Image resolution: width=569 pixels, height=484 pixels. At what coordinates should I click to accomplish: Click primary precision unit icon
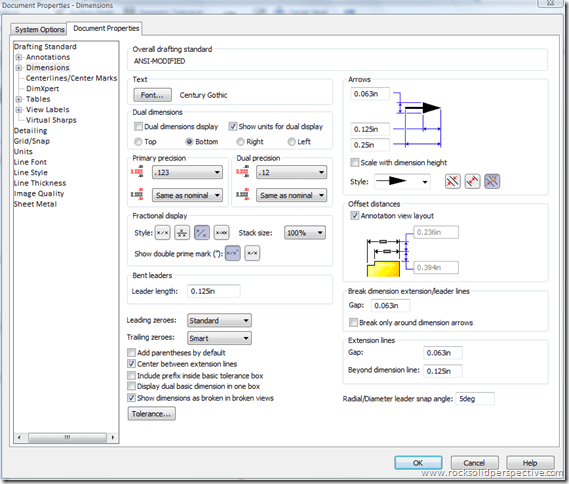pyautogui.click(x=137, y=171)
